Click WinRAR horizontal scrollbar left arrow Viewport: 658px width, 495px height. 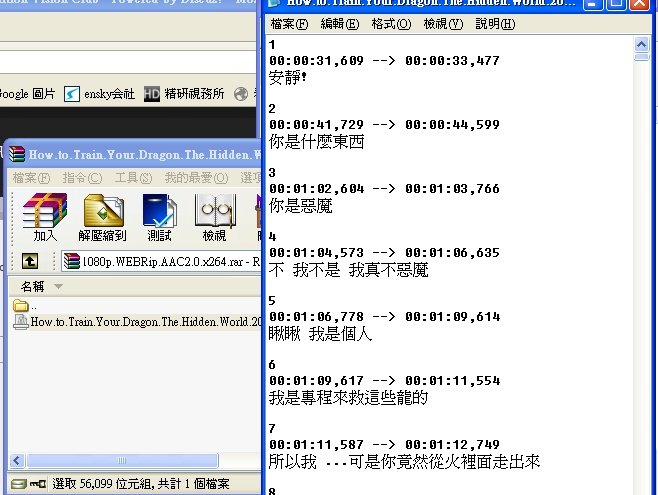pyautogui.click(x=17, y=461)
